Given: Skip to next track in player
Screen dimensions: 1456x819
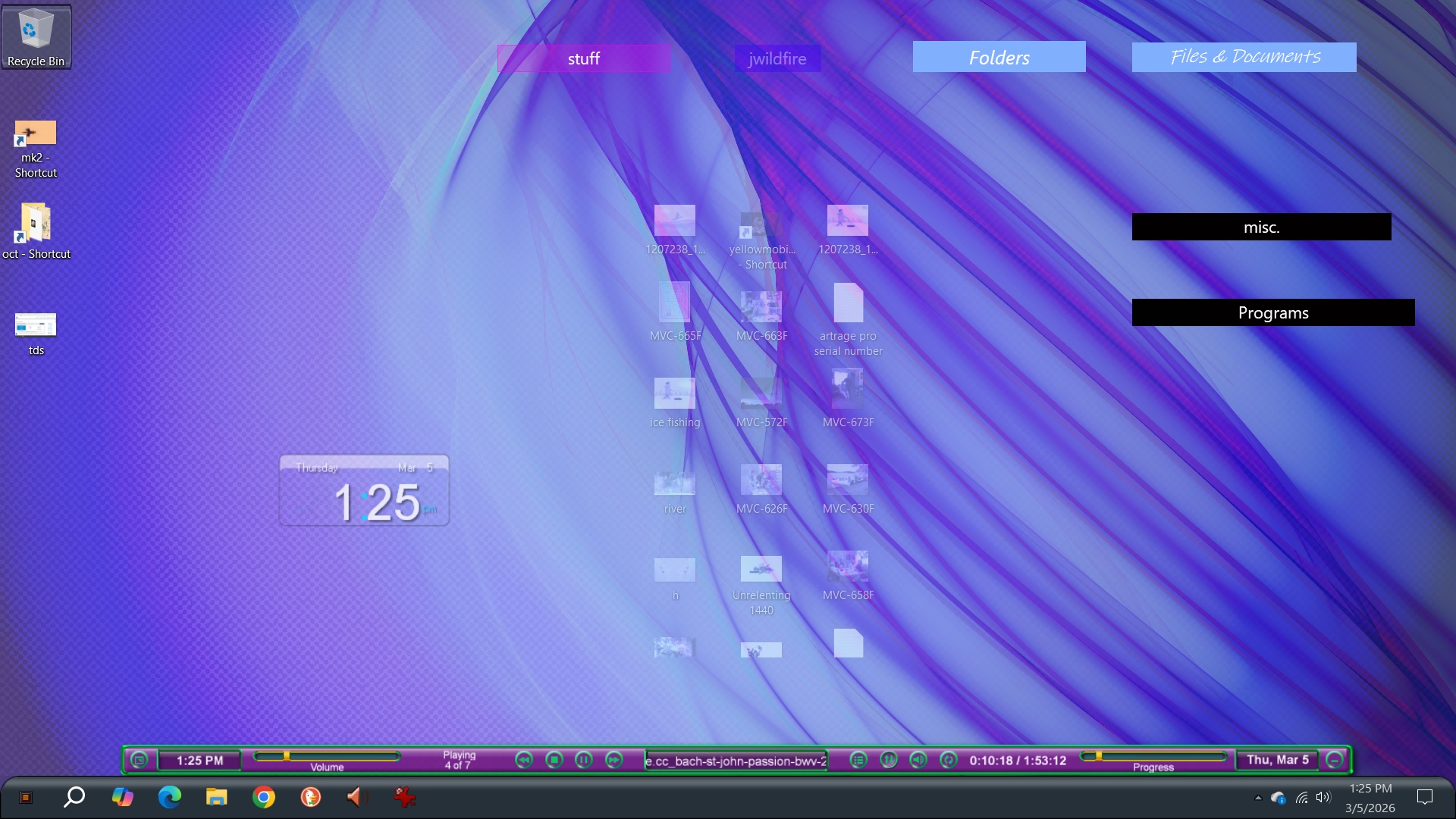Looking at the screenshot, I should [613, 760].
